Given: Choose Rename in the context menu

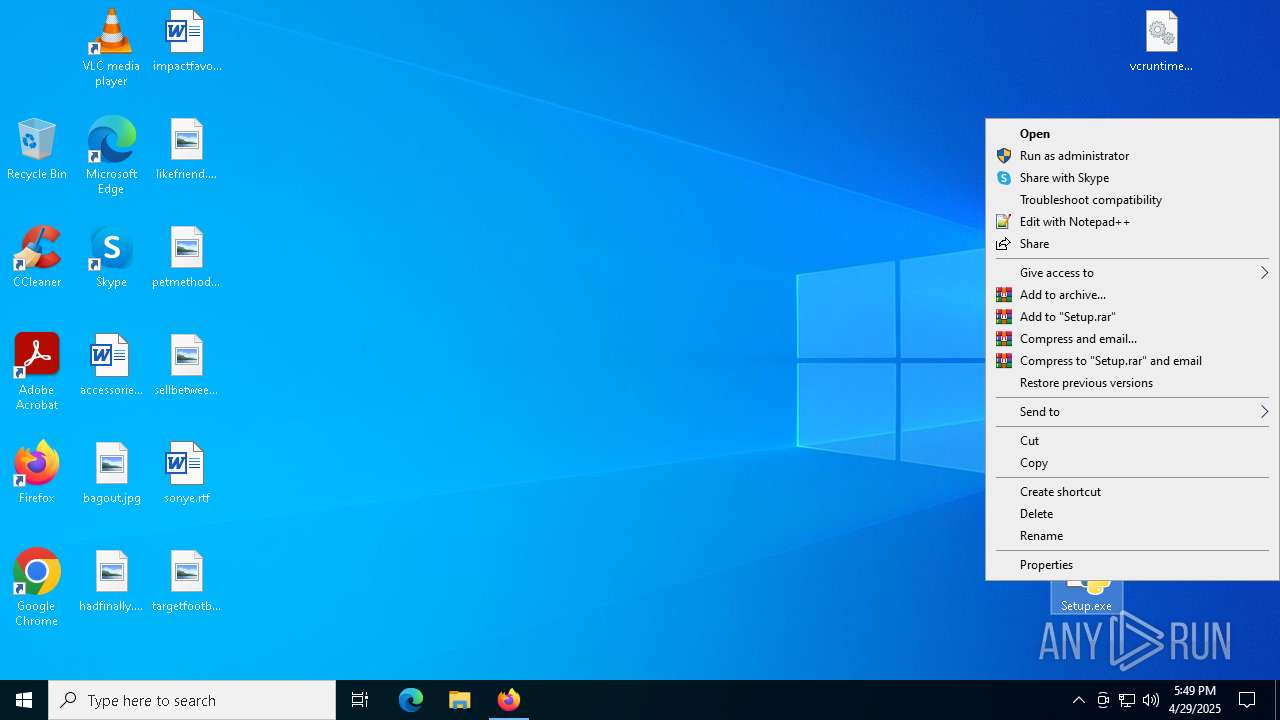Looking at the screenshot, I should click(1132, 536).
